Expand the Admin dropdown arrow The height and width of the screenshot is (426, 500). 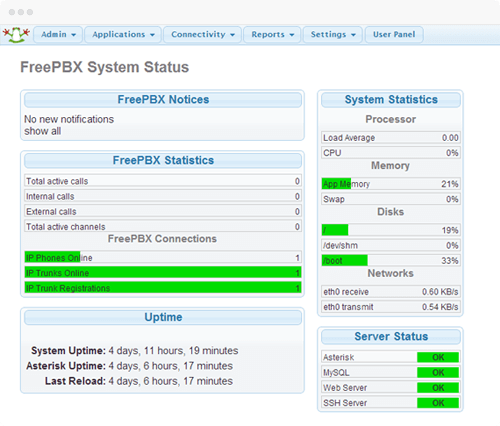click(x=74, y=35)
